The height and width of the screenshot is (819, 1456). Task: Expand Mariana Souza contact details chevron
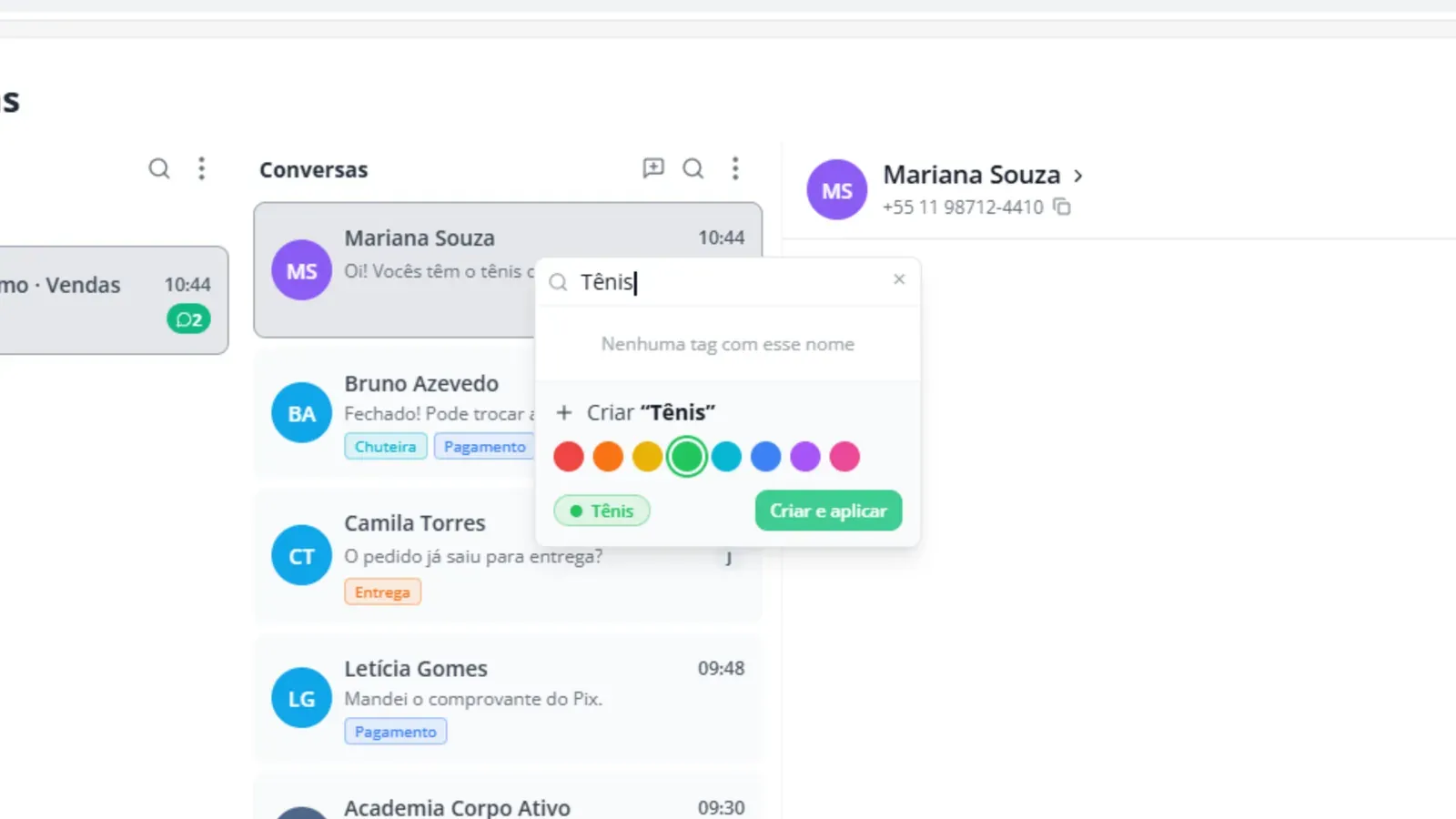(1078, 176)
